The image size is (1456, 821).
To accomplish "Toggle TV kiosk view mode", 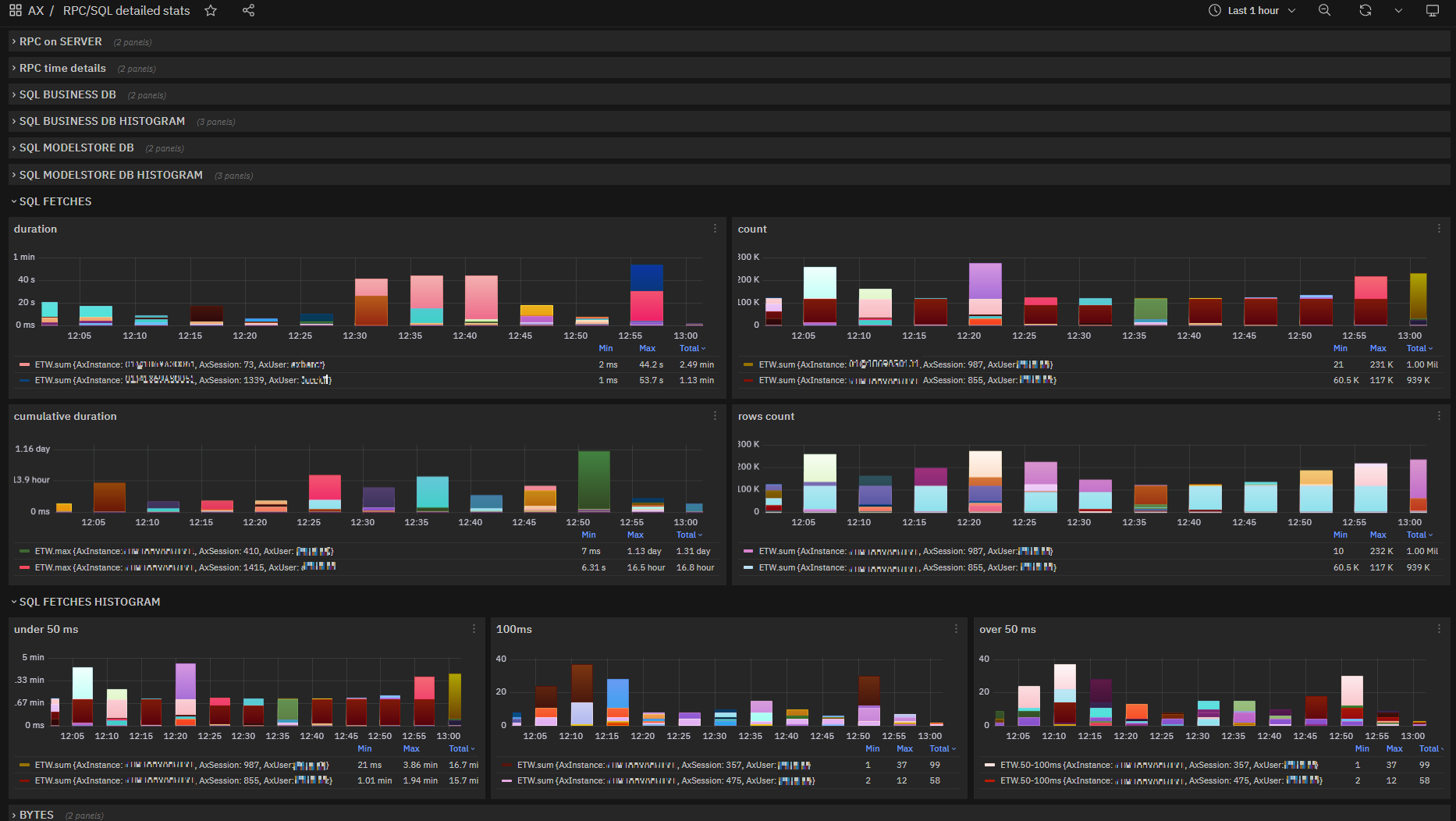I will [x=1433, y=10].
